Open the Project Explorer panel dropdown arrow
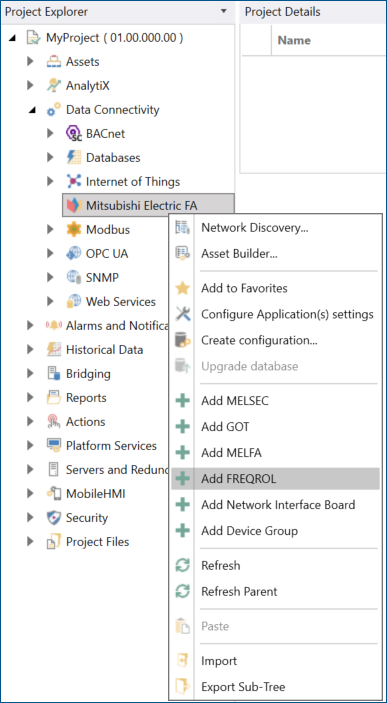Viewport: 387px width, 703px height. tap(224, 11)
